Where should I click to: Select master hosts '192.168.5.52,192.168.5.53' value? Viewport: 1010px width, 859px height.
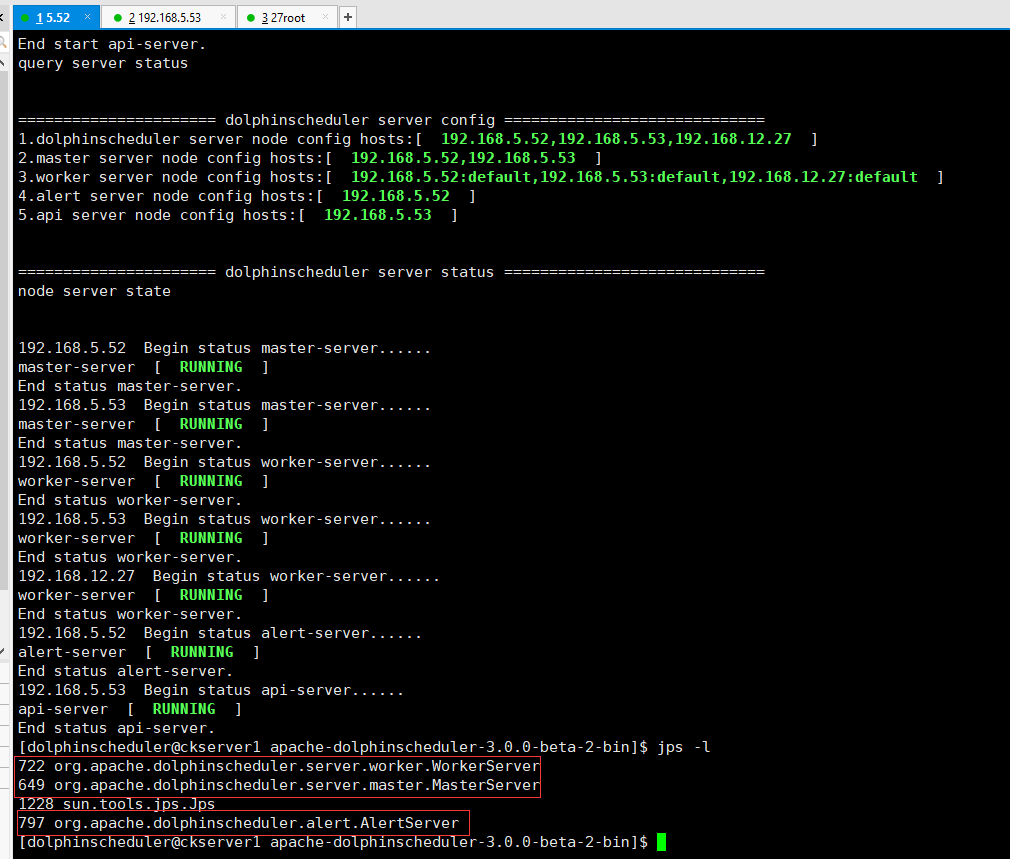pyautogui.click(x=463, y=158)
